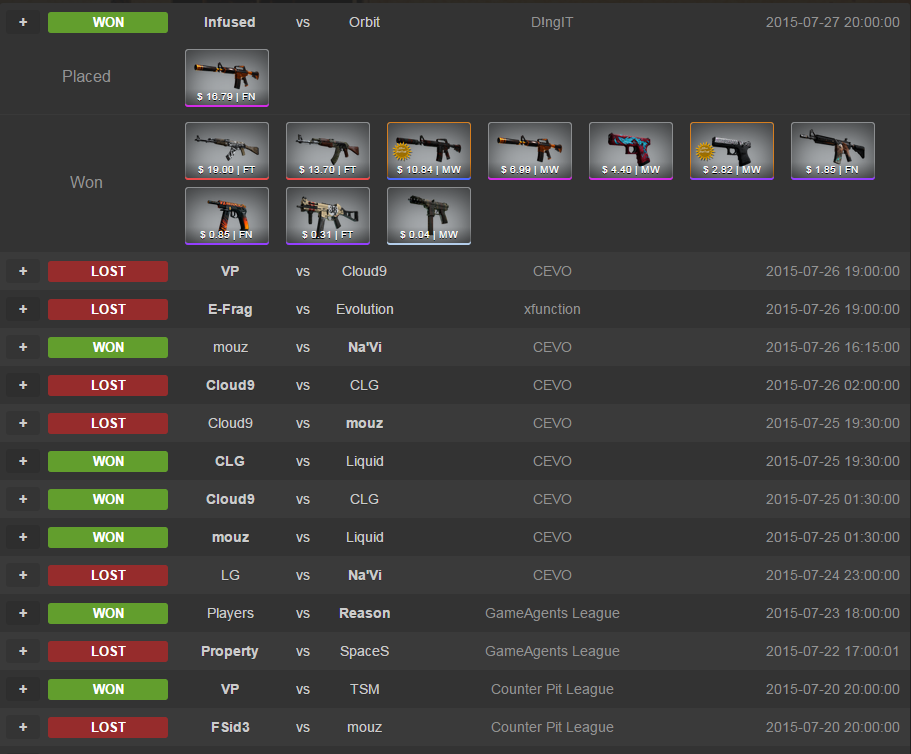Click the team name FSid3
The height and width of the screenshot is (754, 911).
(230, 727)
